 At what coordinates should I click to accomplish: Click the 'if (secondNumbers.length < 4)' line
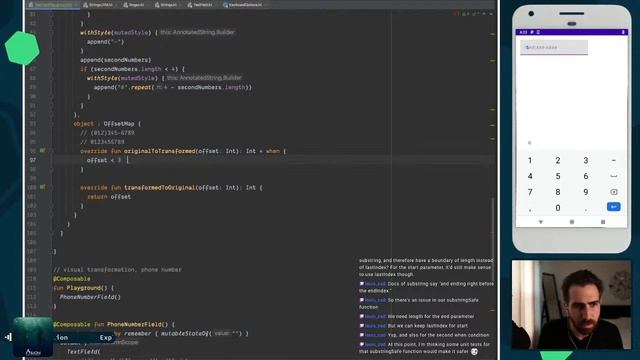132,69
